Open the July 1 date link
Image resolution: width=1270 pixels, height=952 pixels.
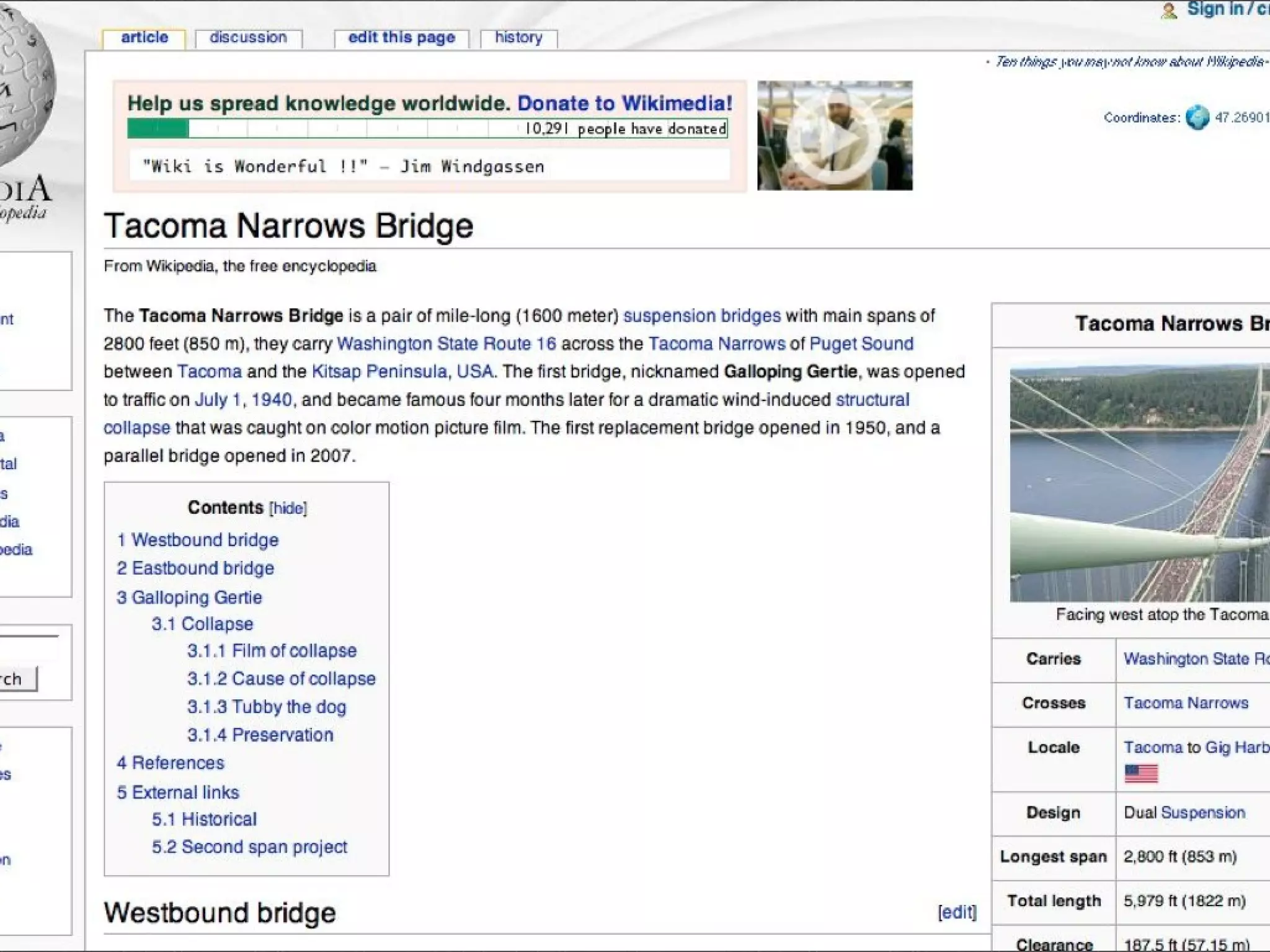coord(218,400)
